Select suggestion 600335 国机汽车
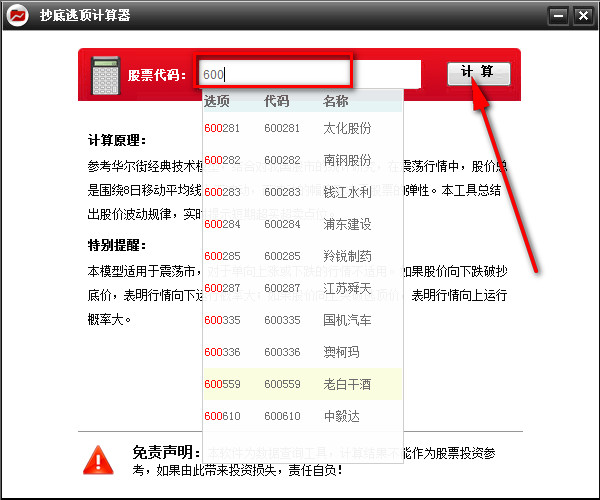This screenshot has height=500, width=600. [x=303, y=320]
